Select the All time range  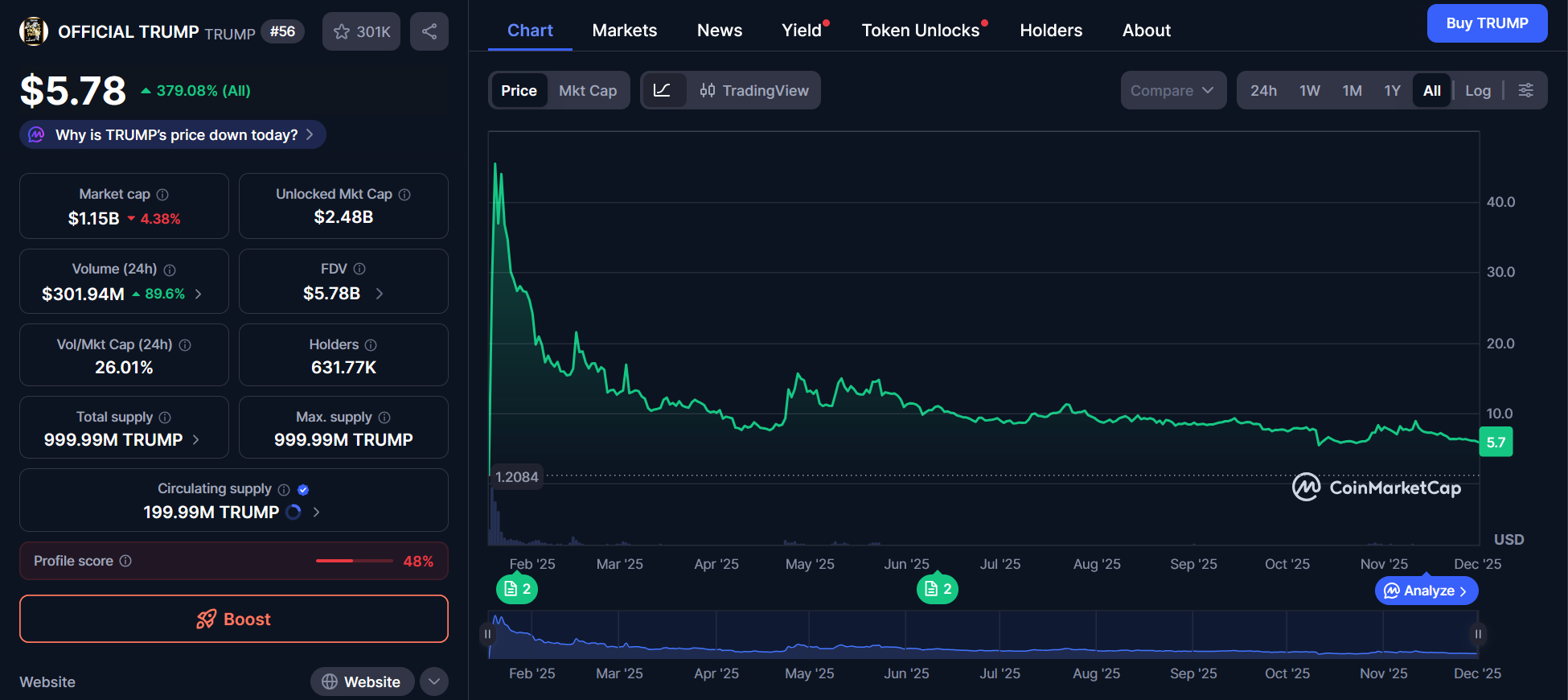[x=1432, y=90]
